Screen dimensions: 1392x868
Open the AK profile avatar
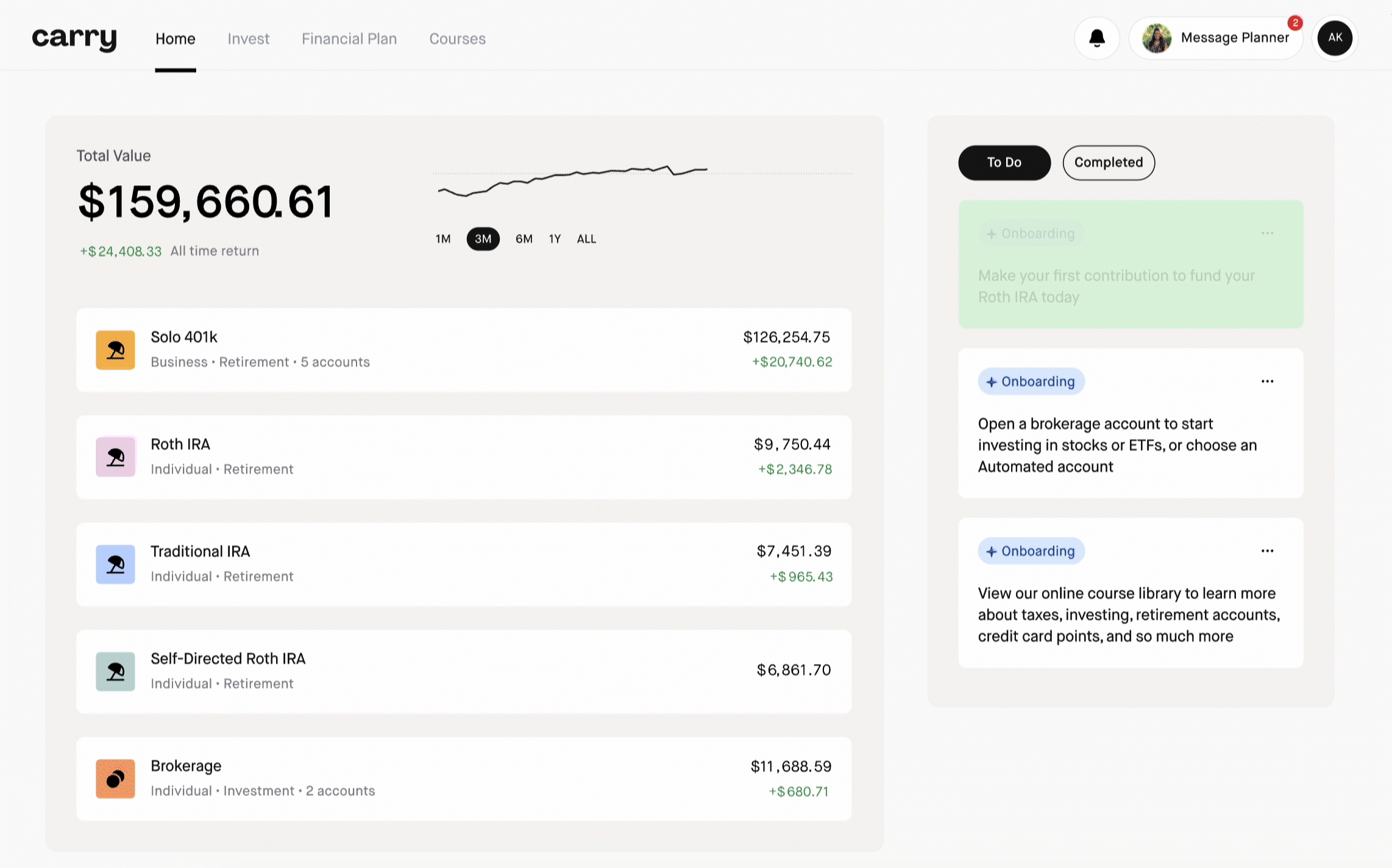click(x=1335, y=38)
